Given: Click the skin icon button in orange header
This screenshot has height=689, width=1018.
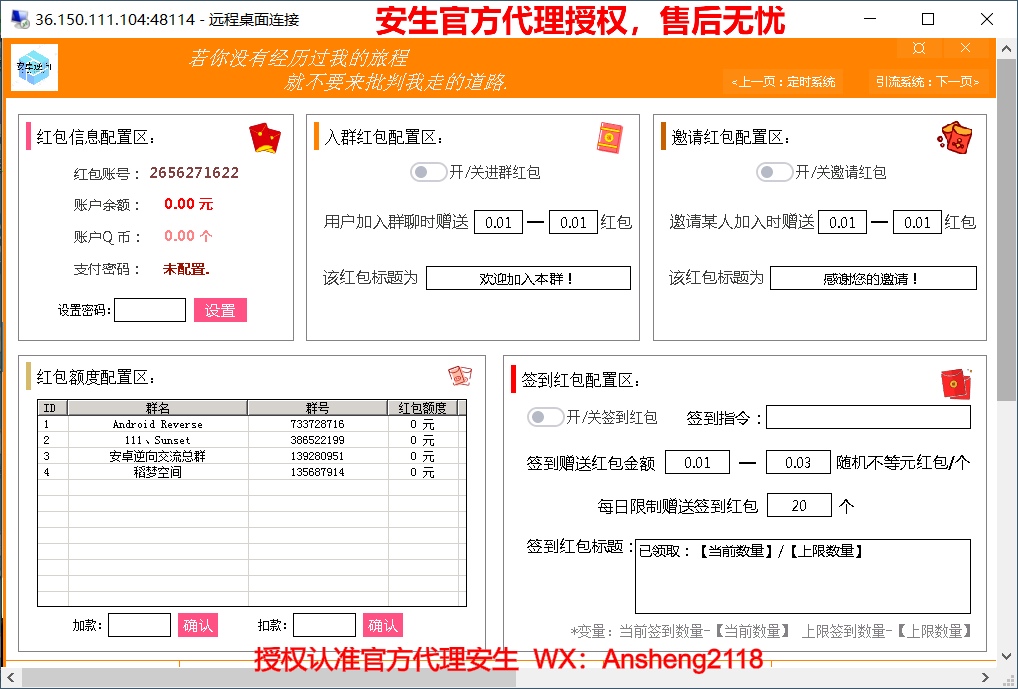Looking at the screenshot, I should (x=919, y=49).
